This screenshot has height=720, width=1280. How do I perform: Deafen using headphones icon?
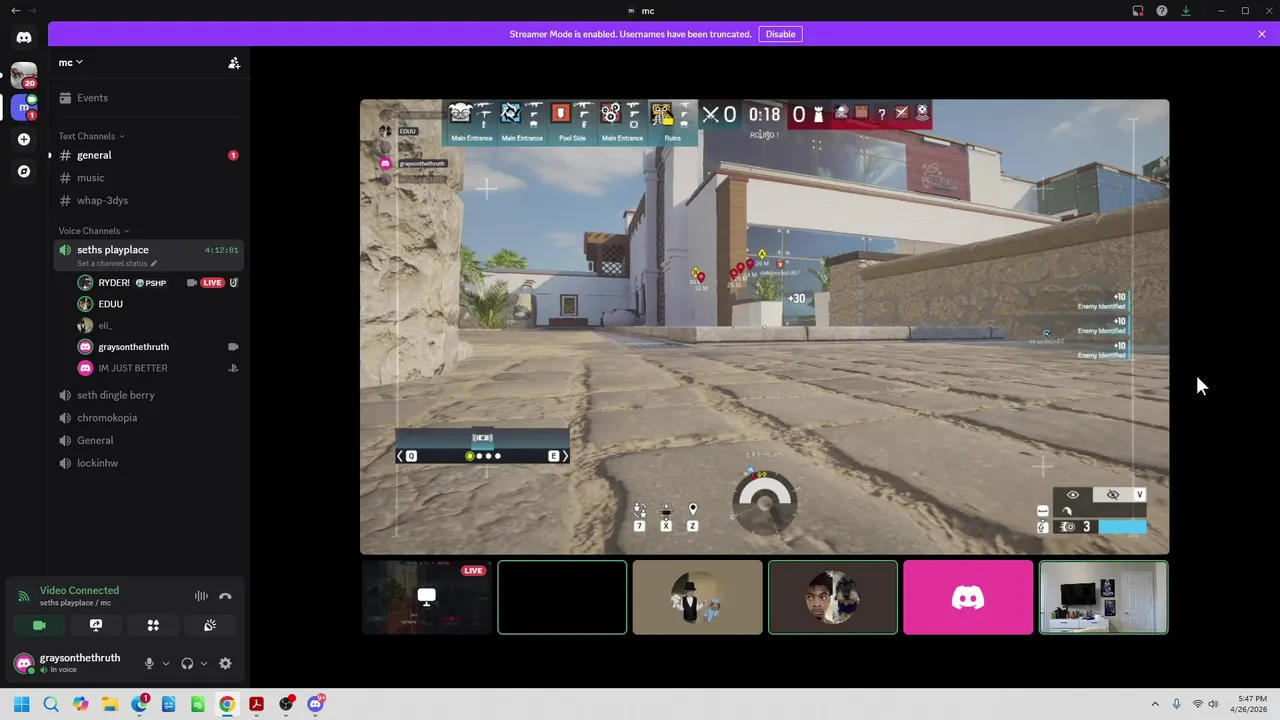tap(187, 663)
